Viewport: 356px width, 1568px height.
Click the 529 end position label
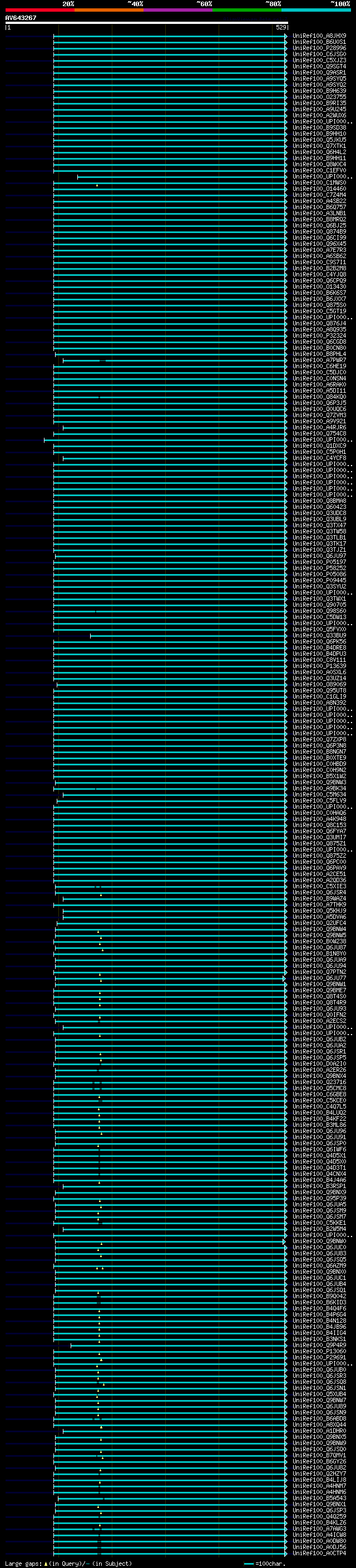[x=280, y=27]
